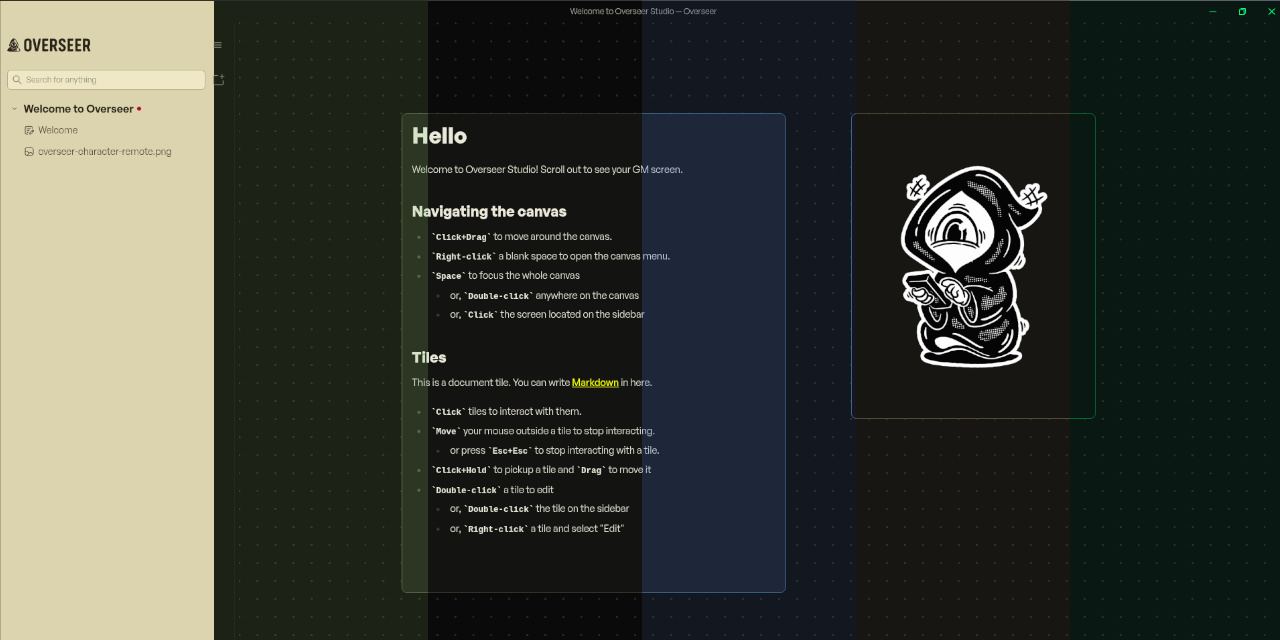Click the 'Esc+Esc' instruction line
Screen dimensions: 1280x640
pyautogui.click(x=554, y=451)
